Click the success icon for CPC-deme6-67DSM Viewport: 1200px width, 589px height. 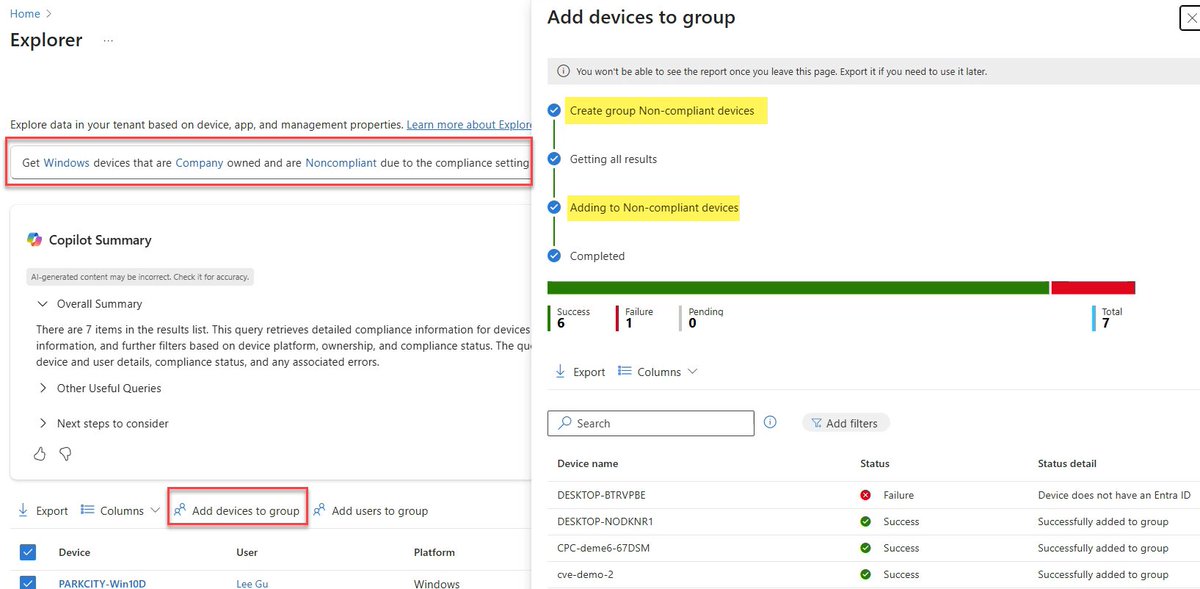coord(865,548)
